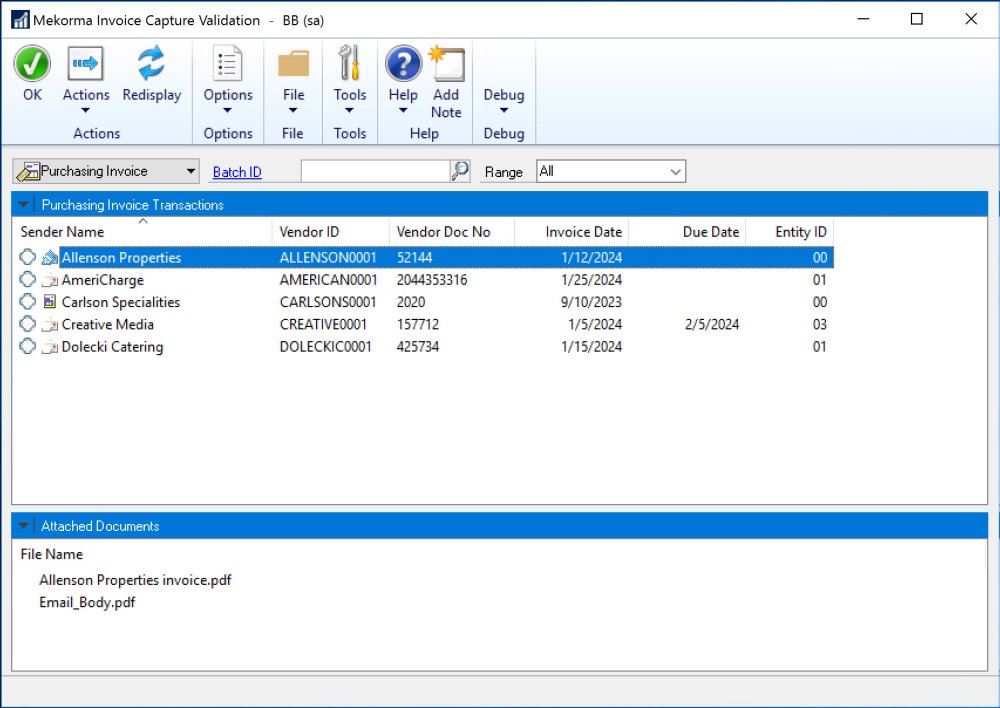Click into the Batch ID text field
This screenshot has height=708, width=1000.
pyautogui.click(x=375, y=172)
